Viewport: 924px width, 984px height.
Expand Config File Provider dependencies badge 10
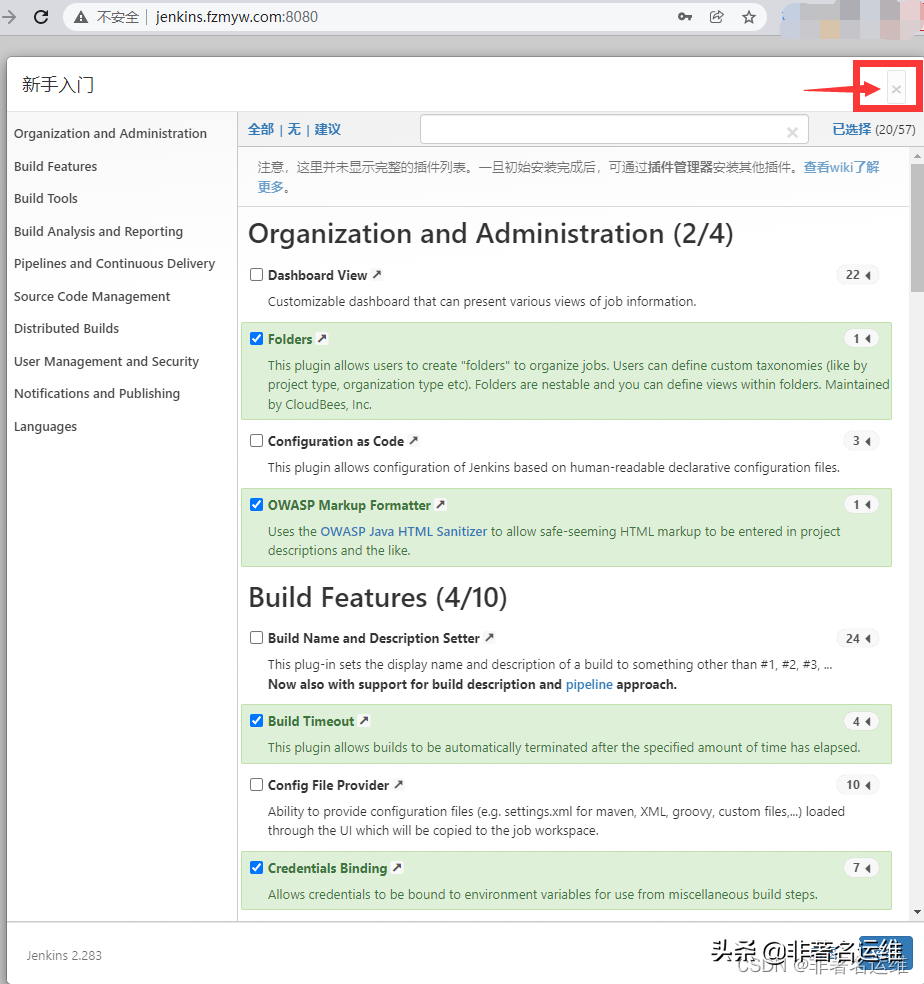coord(857,784)
